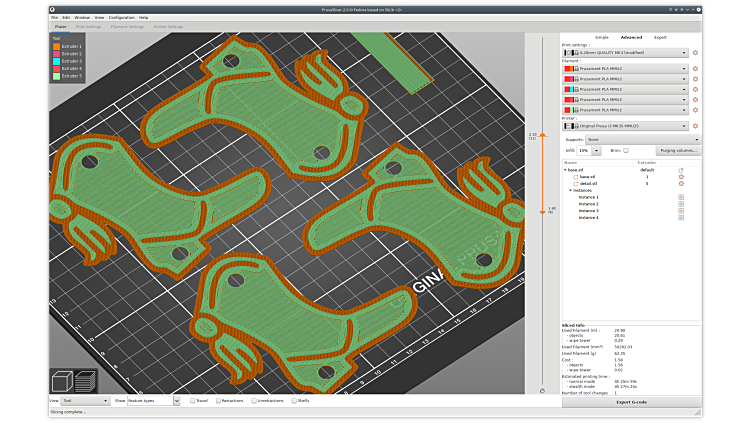Enable the Brim checkbox
Screen dimensions: 752x423
[x=626, y=150]
